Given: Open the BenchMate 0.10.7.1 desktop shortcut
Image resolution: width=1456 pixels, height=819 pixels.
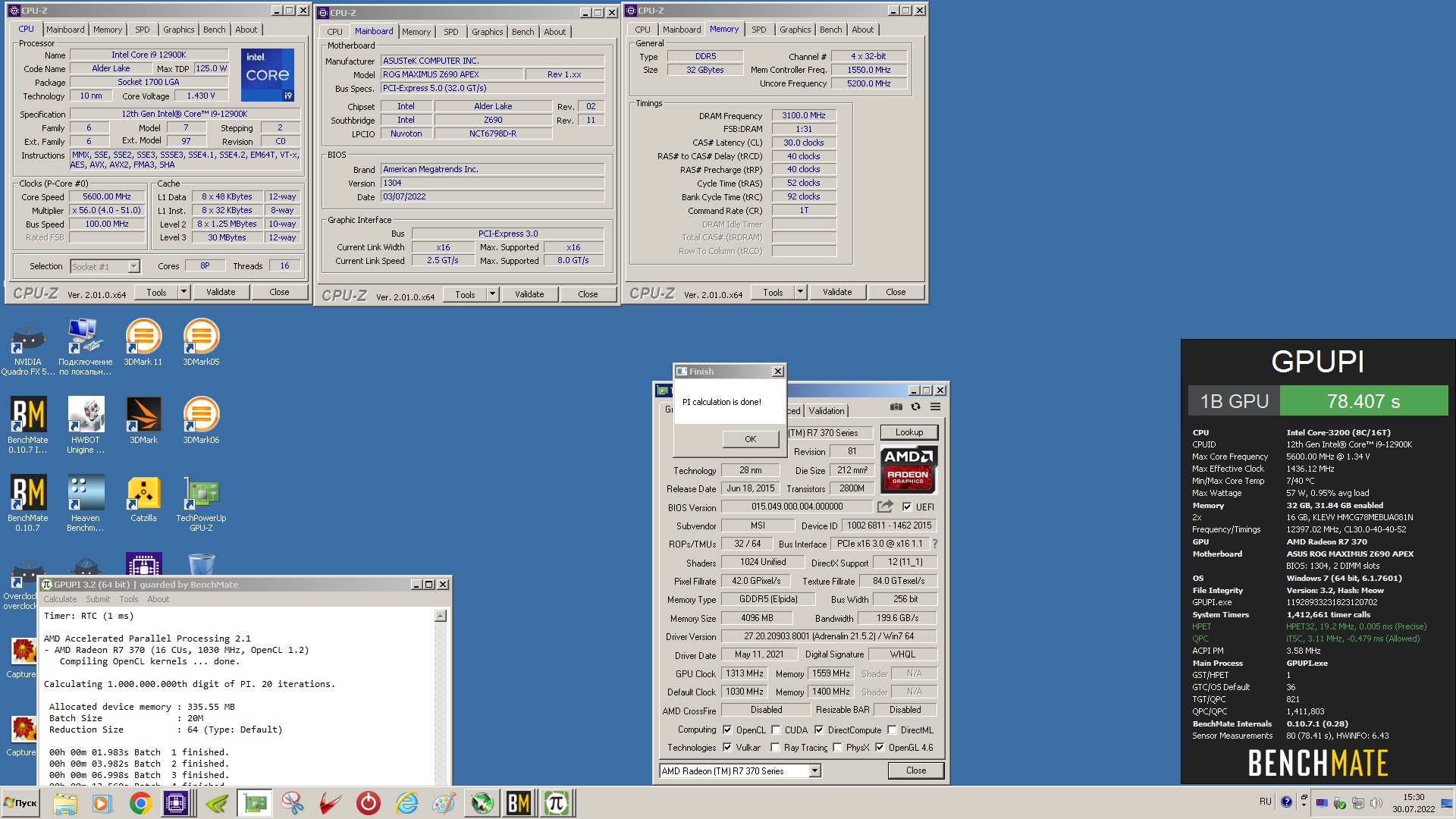Looking at the screenshot, I should point(28,425).
